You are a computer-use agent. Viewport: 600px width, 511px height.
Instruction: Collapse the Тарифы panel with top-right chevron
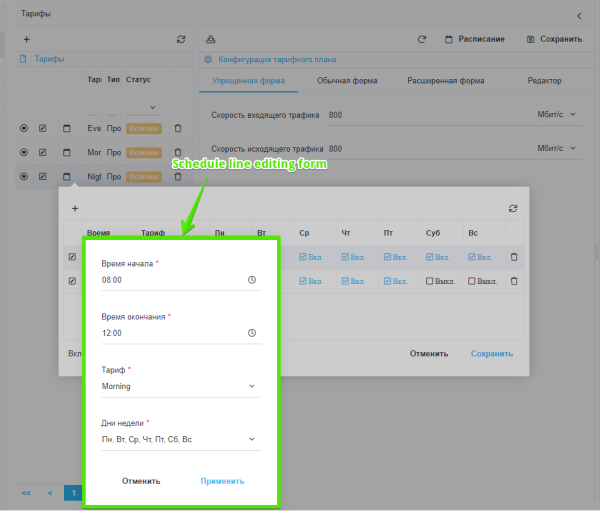point(579,15)
